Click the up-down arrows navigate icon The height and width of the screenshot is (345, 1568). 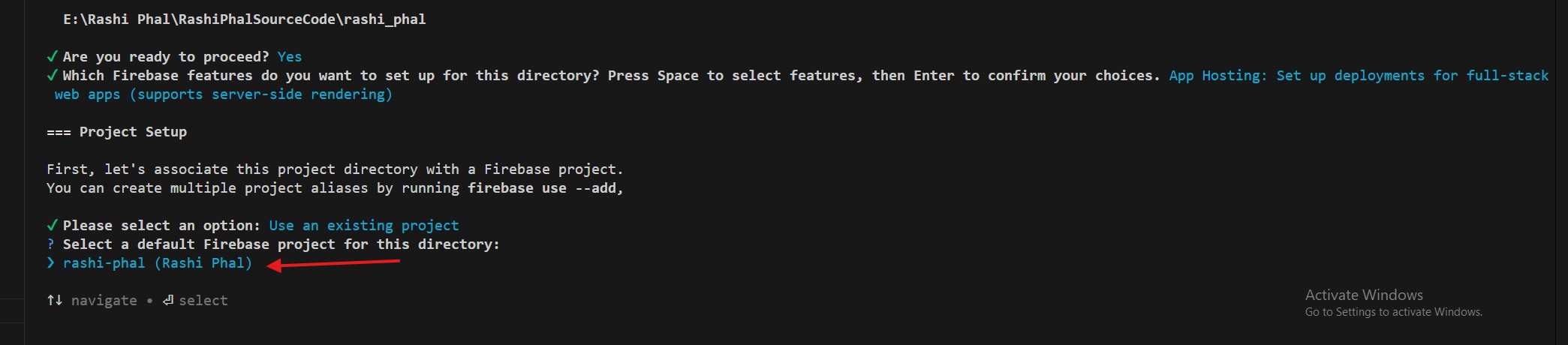pos(55,301)
